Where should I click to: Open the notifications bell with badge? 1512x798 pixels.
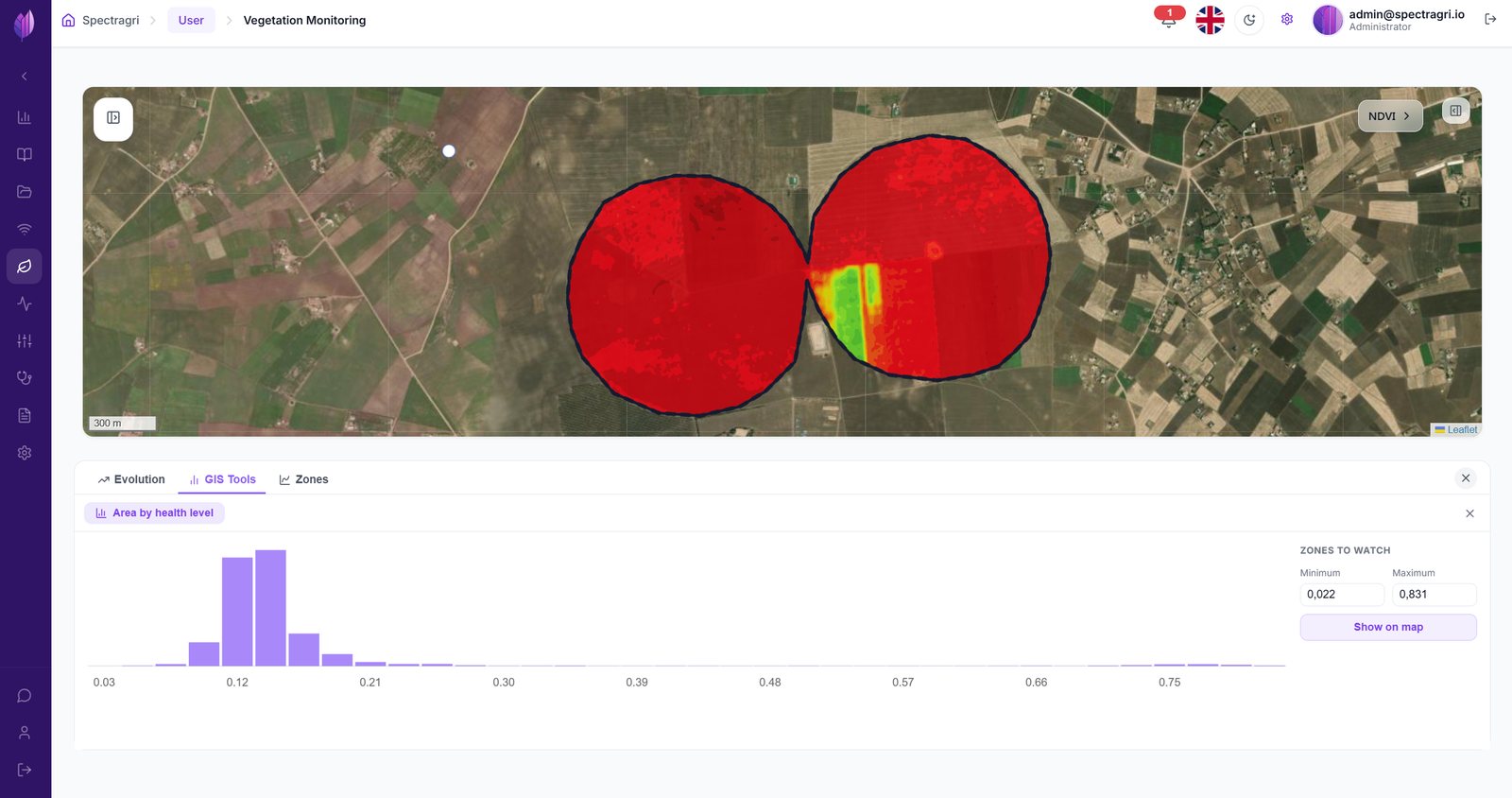[x=1169, y=18]
